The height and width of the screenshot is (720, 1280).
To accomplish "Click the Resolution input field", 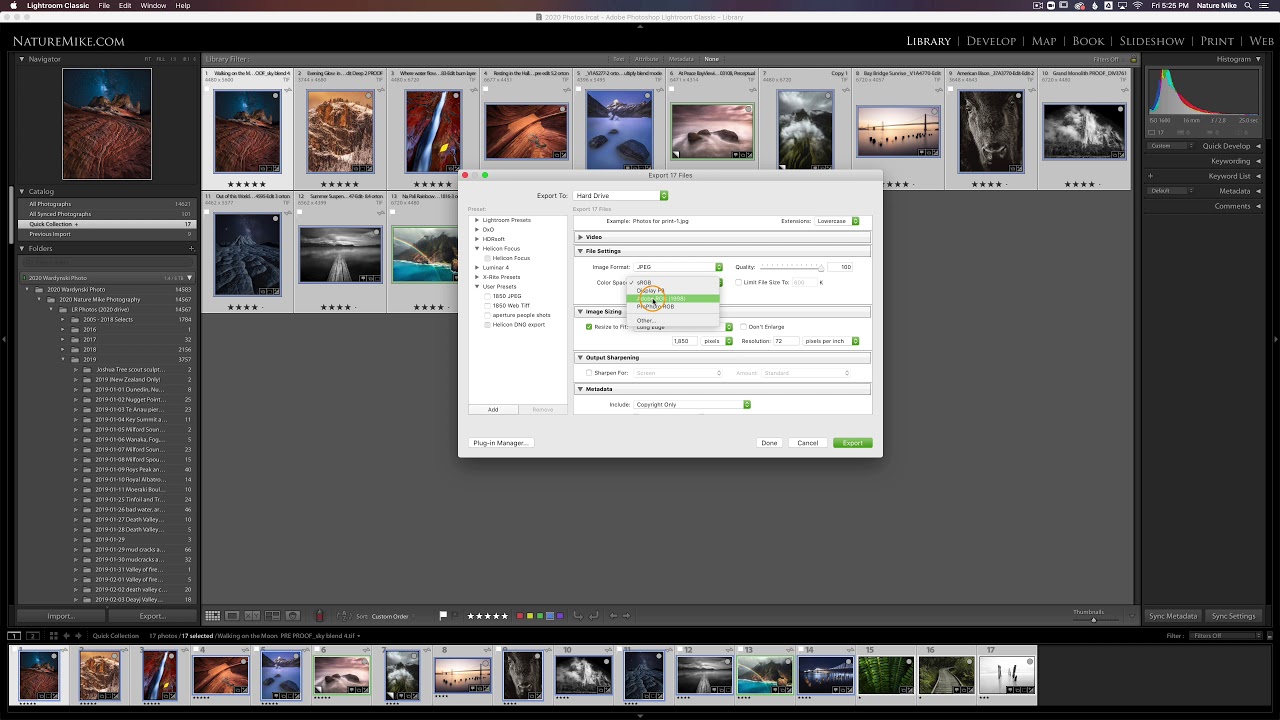I will coord(785,341).
